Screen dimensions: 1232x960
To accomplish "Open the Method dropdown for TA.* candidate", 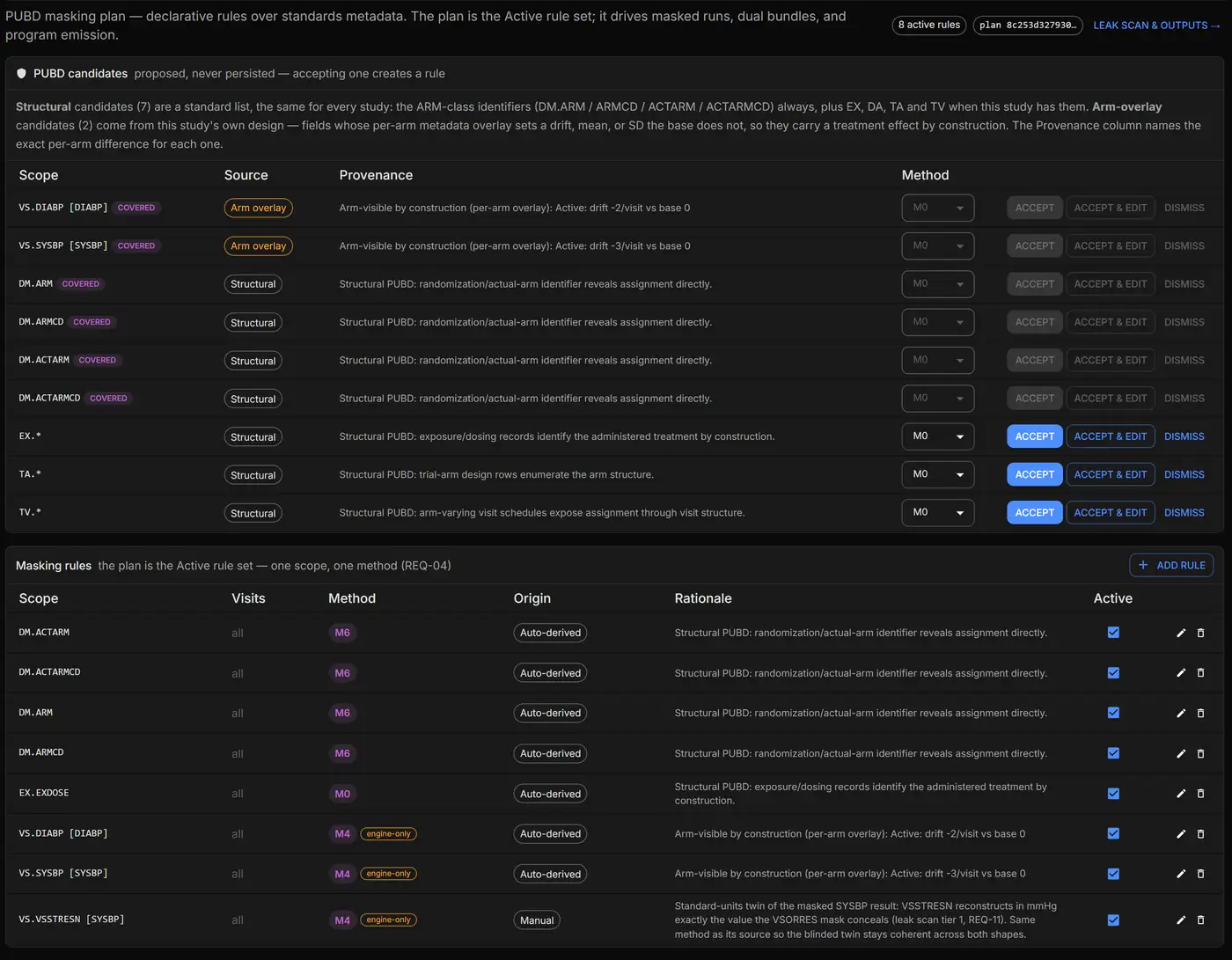I will pos(937,474).
